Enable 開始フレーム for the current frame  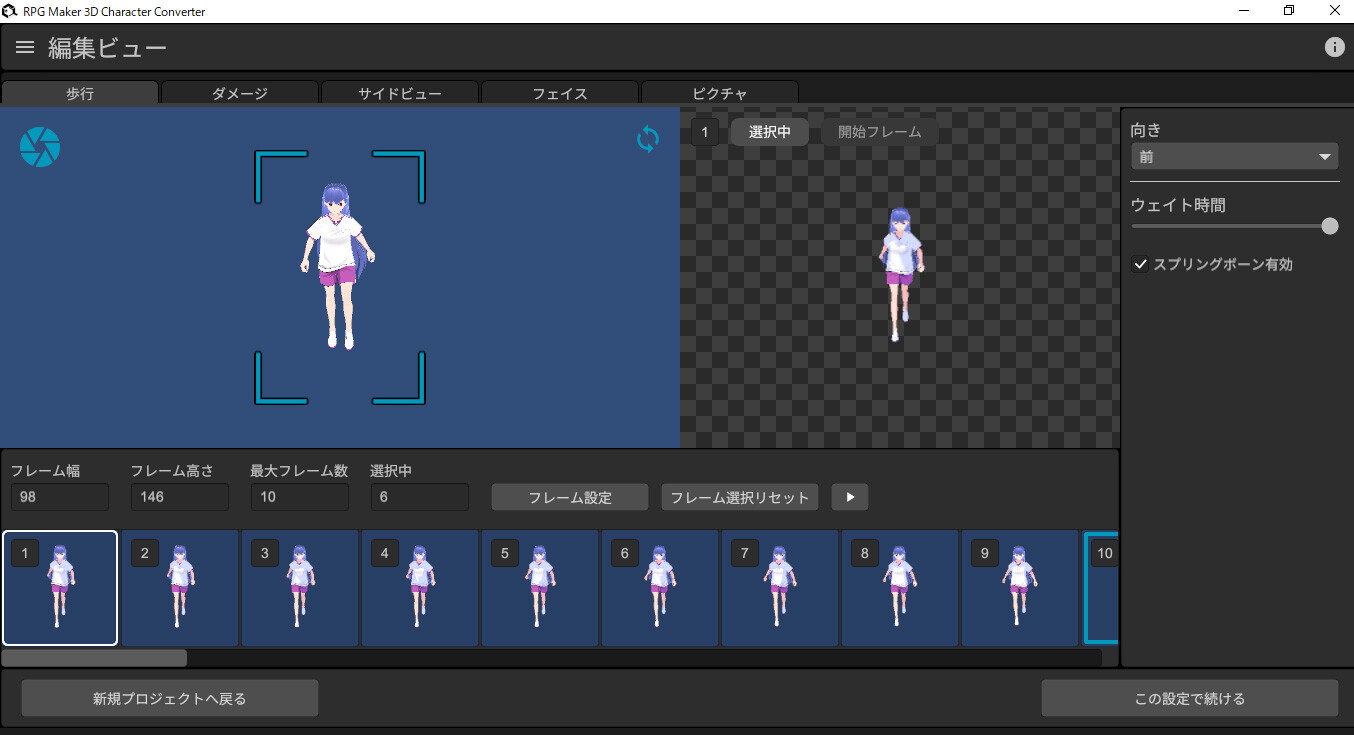(x=880, y=131)
